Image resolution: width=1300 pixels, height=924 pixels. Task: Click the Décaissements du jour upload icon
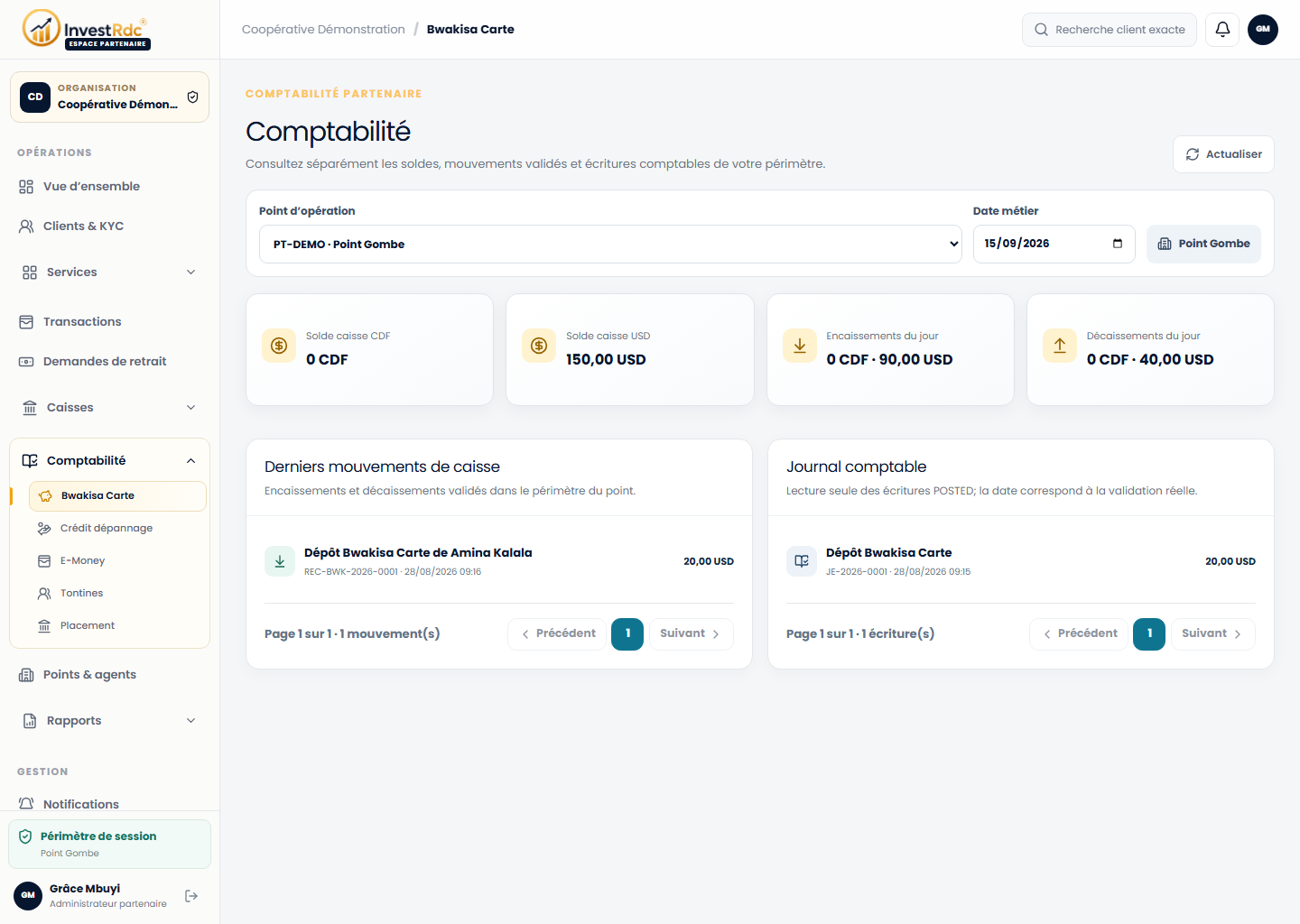coord(1060,346)
